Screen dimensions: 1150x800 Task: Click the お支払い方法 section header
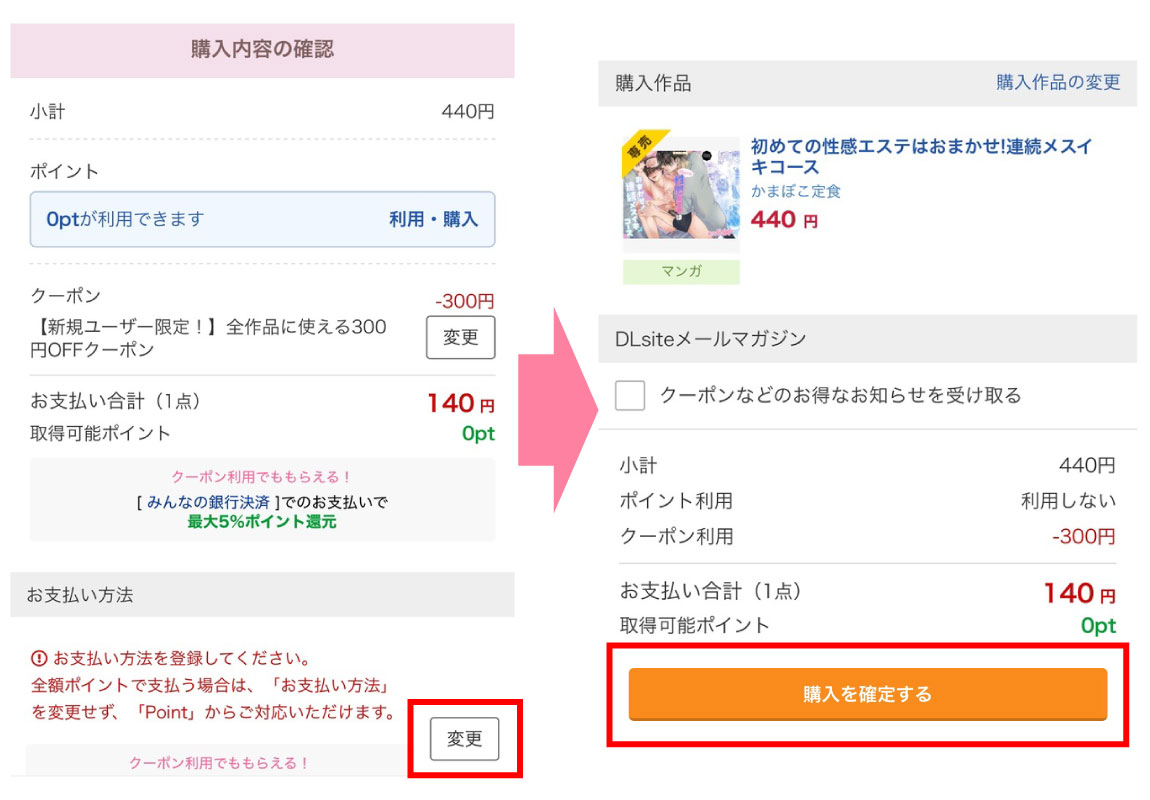coord(80,595)
